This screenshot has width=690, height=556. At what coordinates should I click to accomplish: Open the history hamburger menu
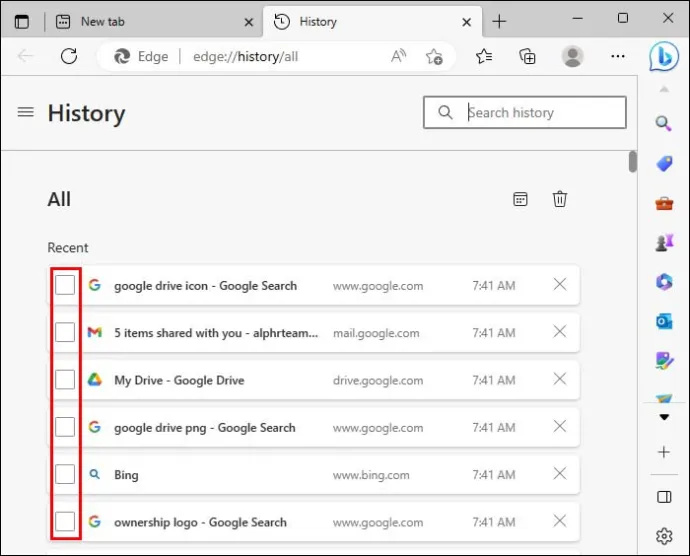(26, 112)
